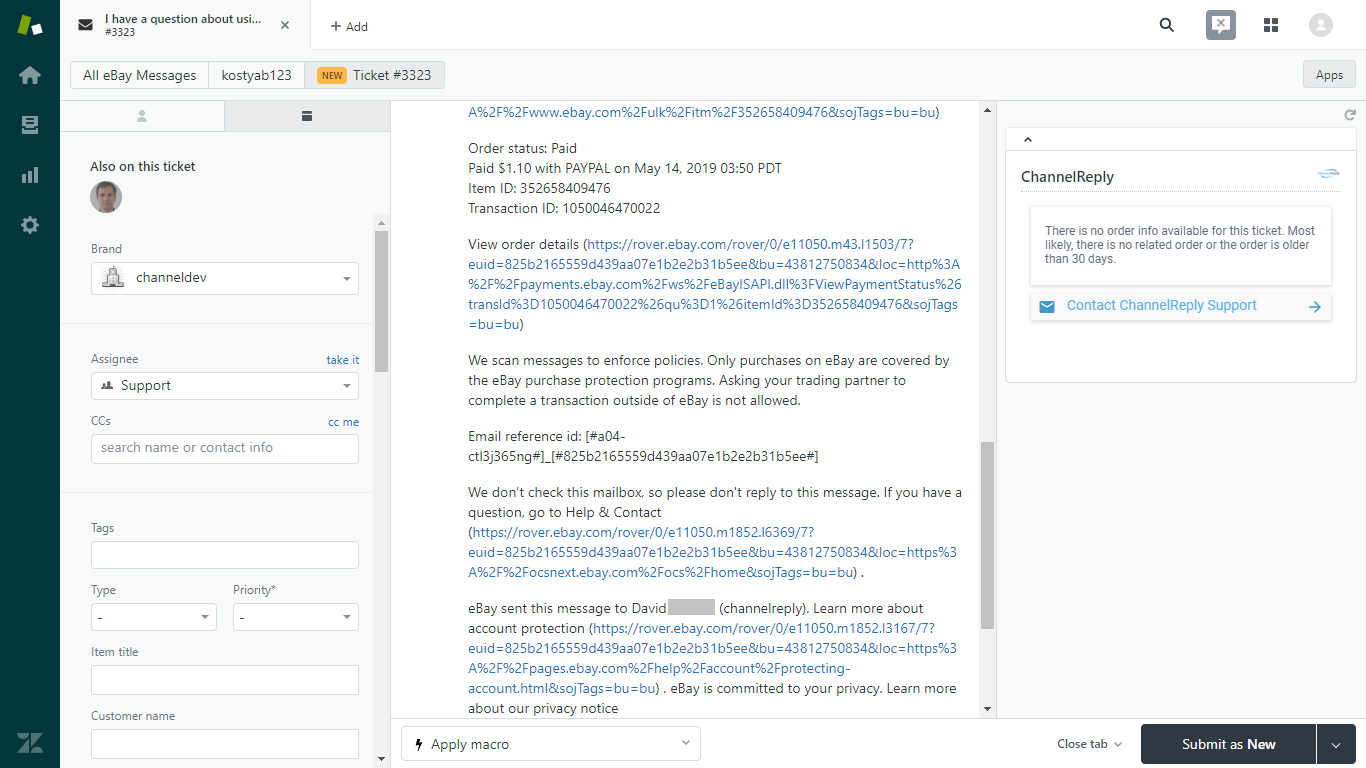Screen dimensions: 1366x768
Task: Open user profile avatar menu
Action: point(1321,25)
